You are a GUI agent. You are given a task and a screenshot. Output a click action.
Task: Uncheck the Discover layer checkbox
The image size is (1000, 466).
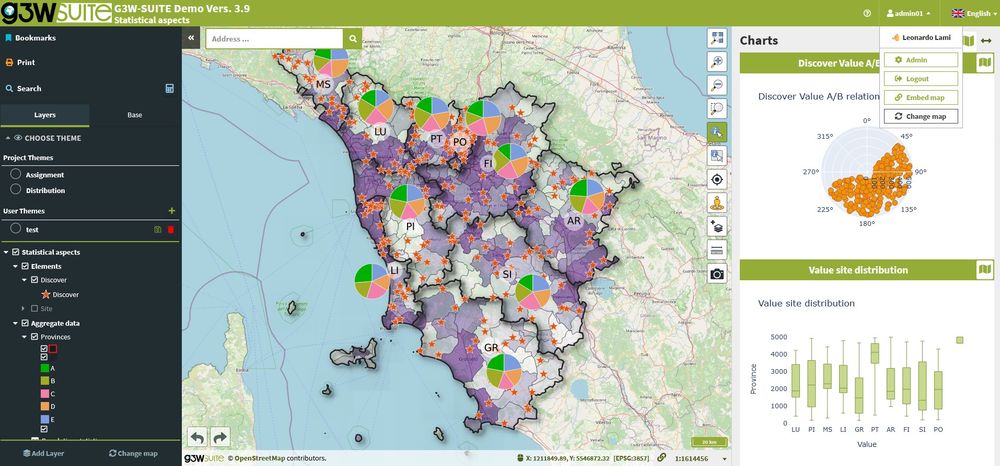34,280
